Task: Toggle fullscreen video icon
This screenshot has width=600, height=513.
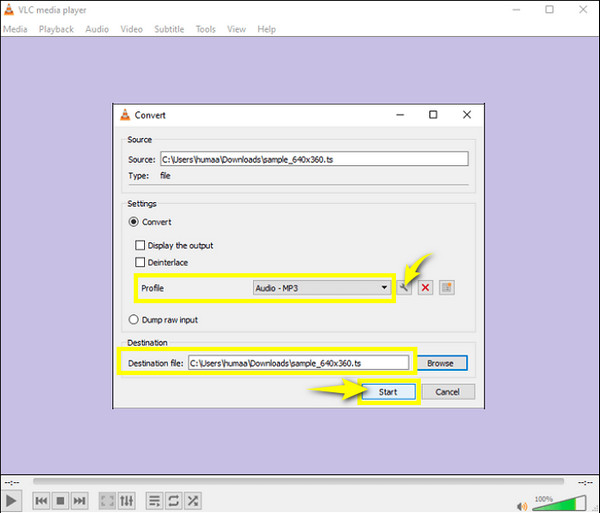Action: point(108,500)
